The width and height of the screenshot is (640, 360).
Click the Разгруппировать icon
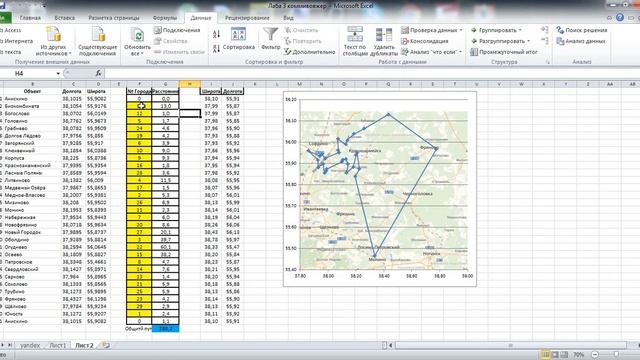pyautogui.click(x=474, y=41)
